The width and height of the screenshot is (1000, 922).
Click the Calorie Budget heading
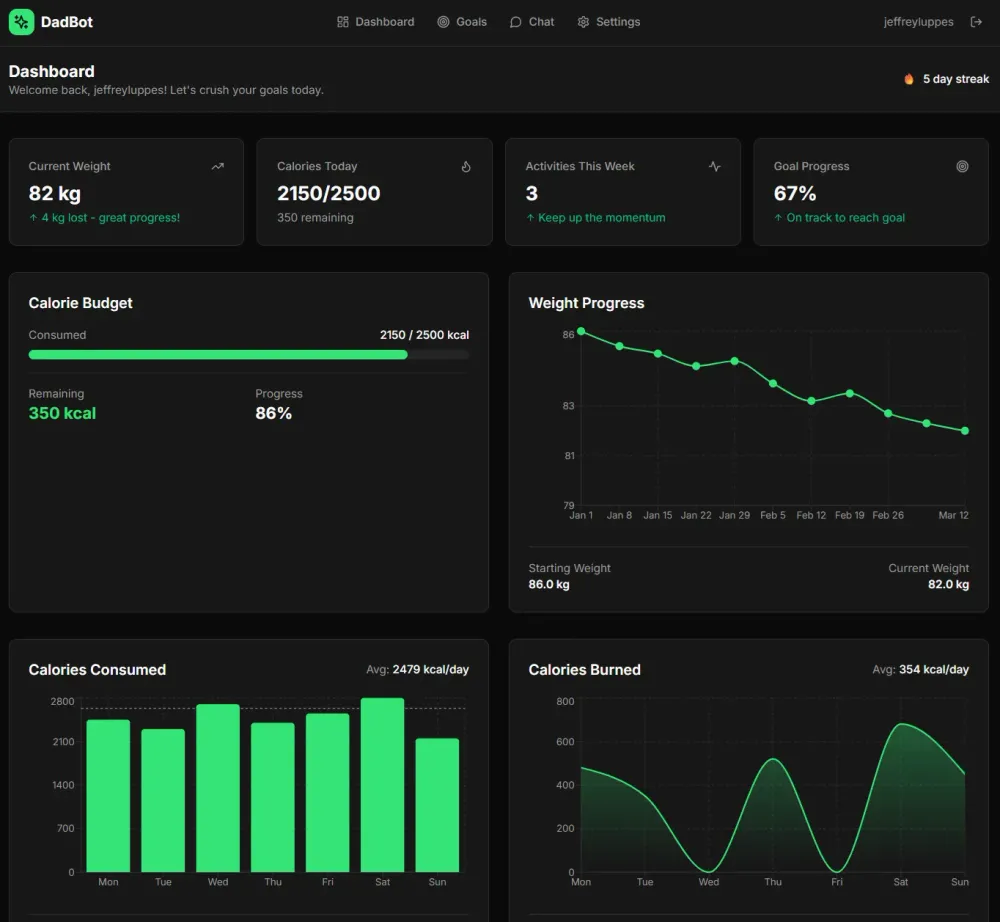coord(80,303)
